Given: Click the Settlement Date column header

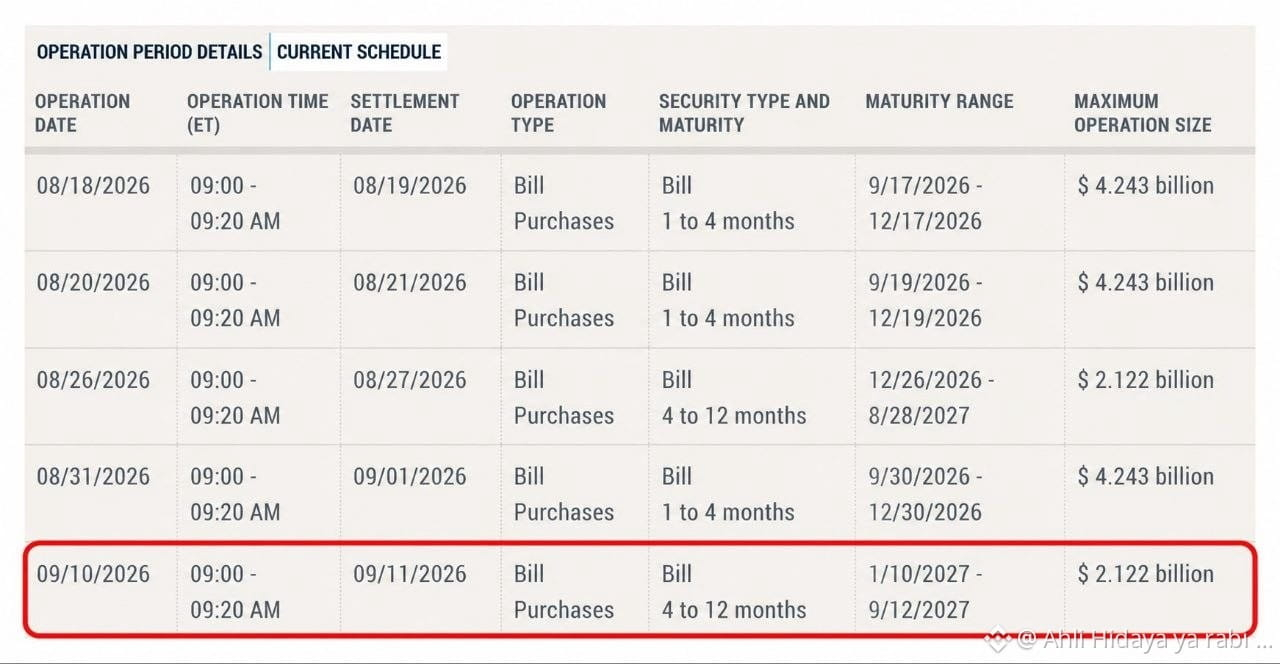Looking at the screenshot, I should coord(405,113).
